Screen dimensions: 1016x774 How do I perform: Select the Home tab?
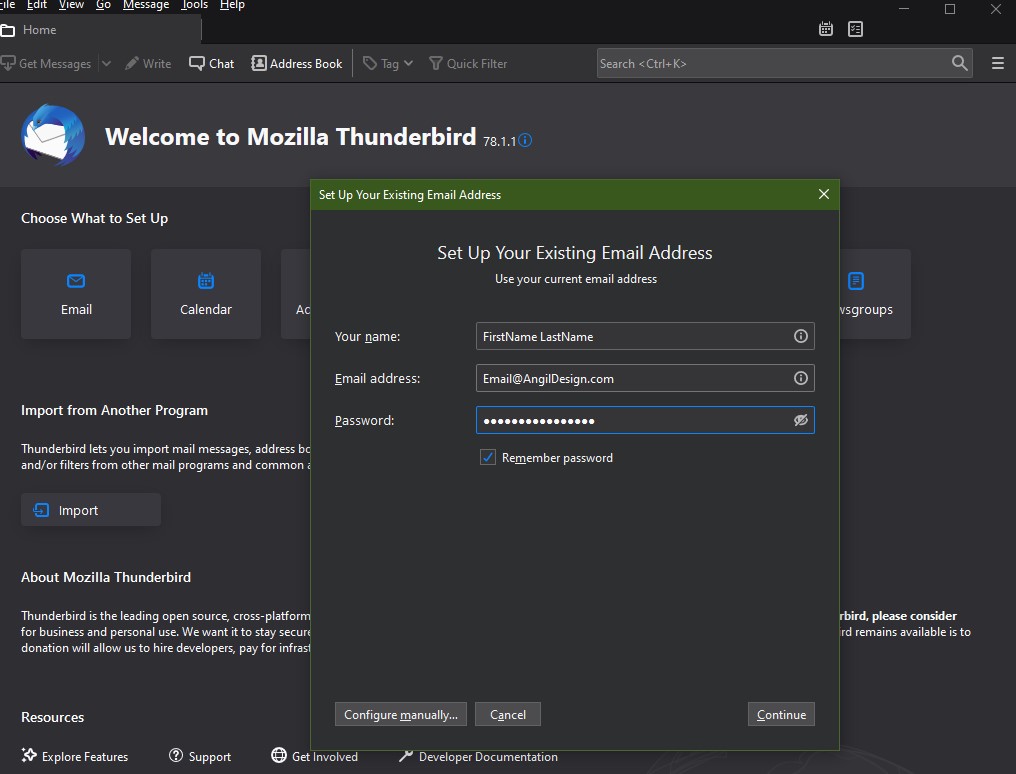point(100,30)
